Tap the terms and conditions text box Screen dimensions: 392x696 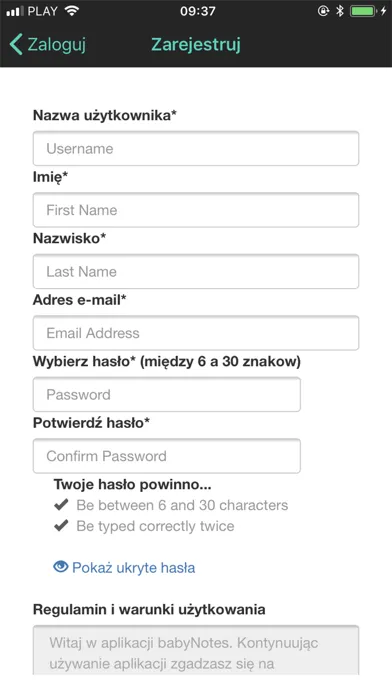coord(196,650)
